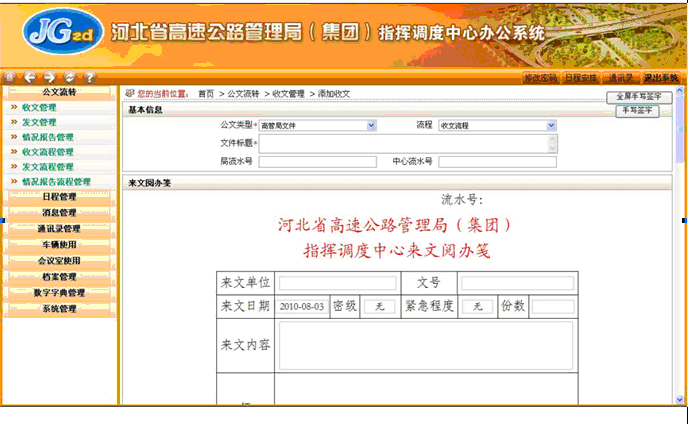
Task: Open the 公文类型 dropdown
Action: pyautogui.click(x=317, y=126)
